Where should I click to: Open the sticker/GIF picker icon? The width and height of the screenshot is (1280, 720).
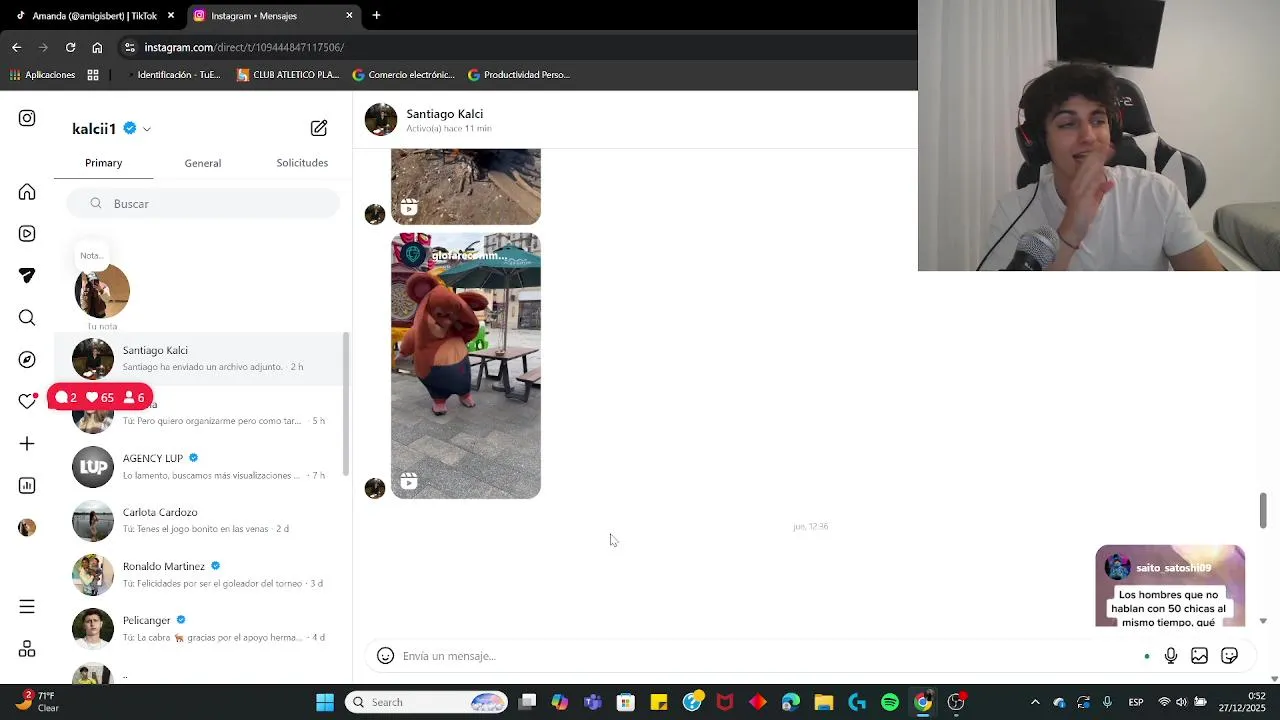pos(1230,656)
